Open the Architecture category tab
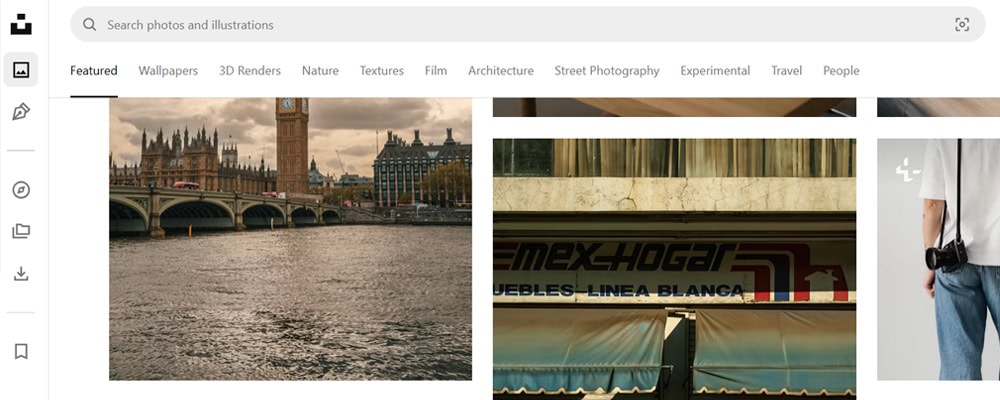The width and height of the screenshot is (1000, 400). 501,71
